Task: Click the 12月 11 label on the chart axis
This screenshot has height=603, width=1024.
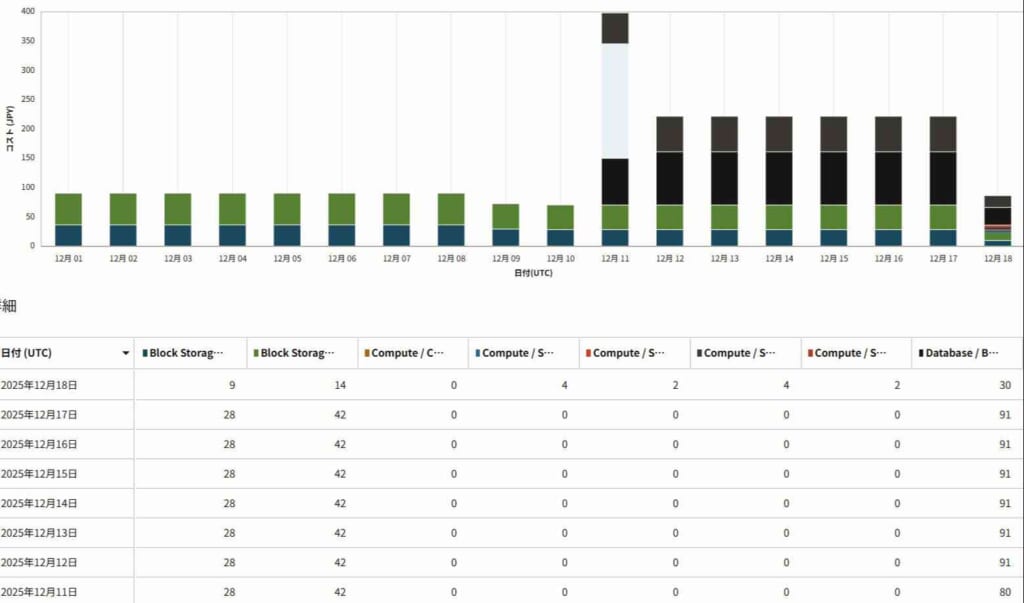Action: (x=615, y=258)
